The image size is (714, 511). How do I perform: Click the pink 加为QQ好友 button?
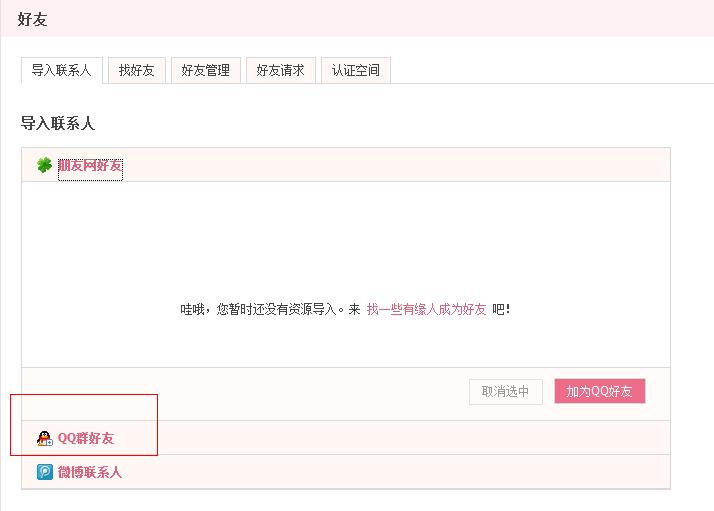(x=600, y=391)
